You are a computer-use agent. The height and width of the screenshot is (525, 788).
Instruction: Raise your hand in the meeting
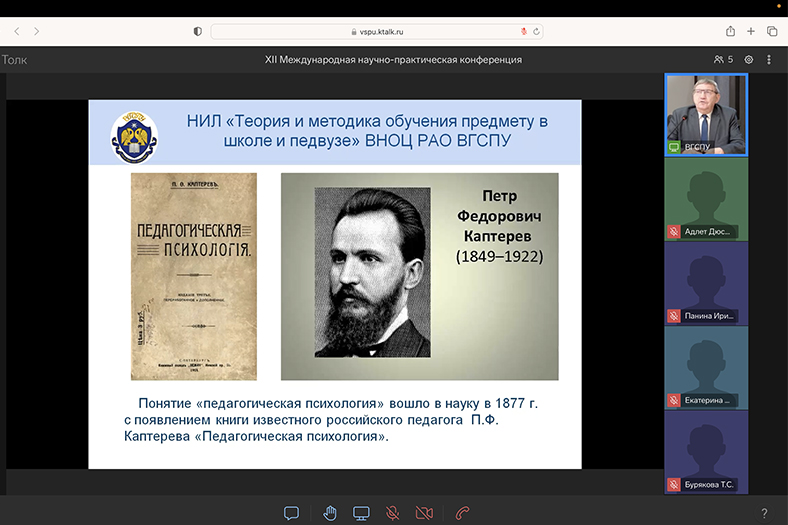pos(330,513)
